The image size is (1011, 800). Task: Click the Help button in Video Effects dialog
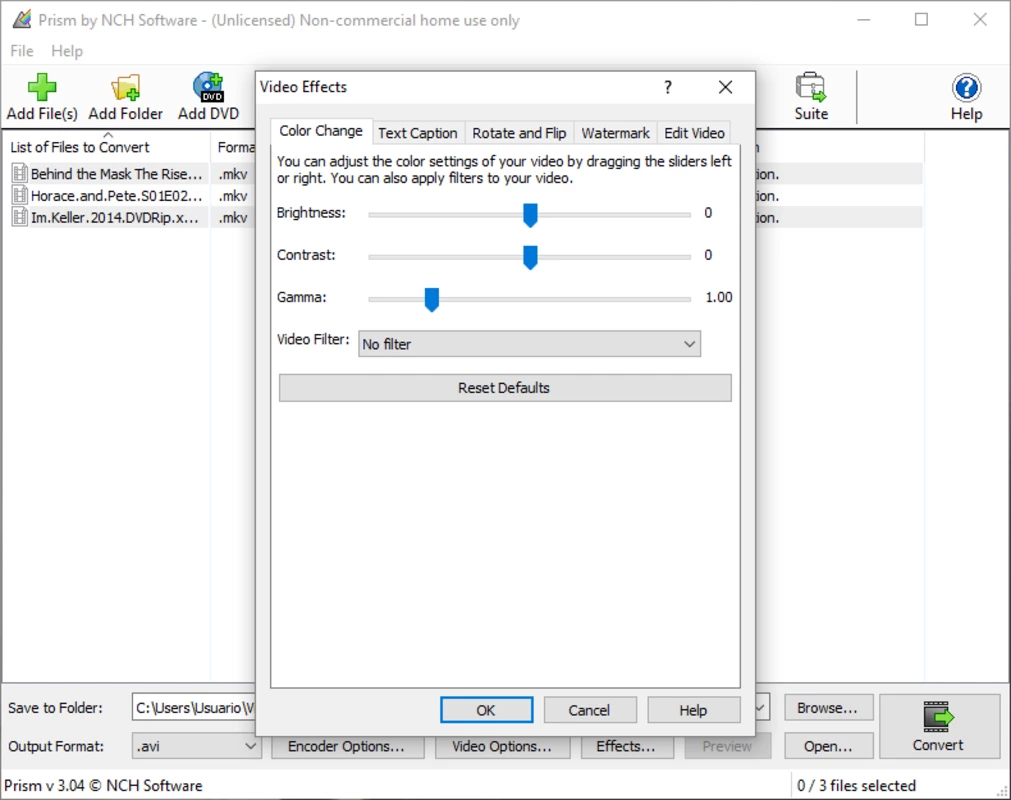point(693,710)
